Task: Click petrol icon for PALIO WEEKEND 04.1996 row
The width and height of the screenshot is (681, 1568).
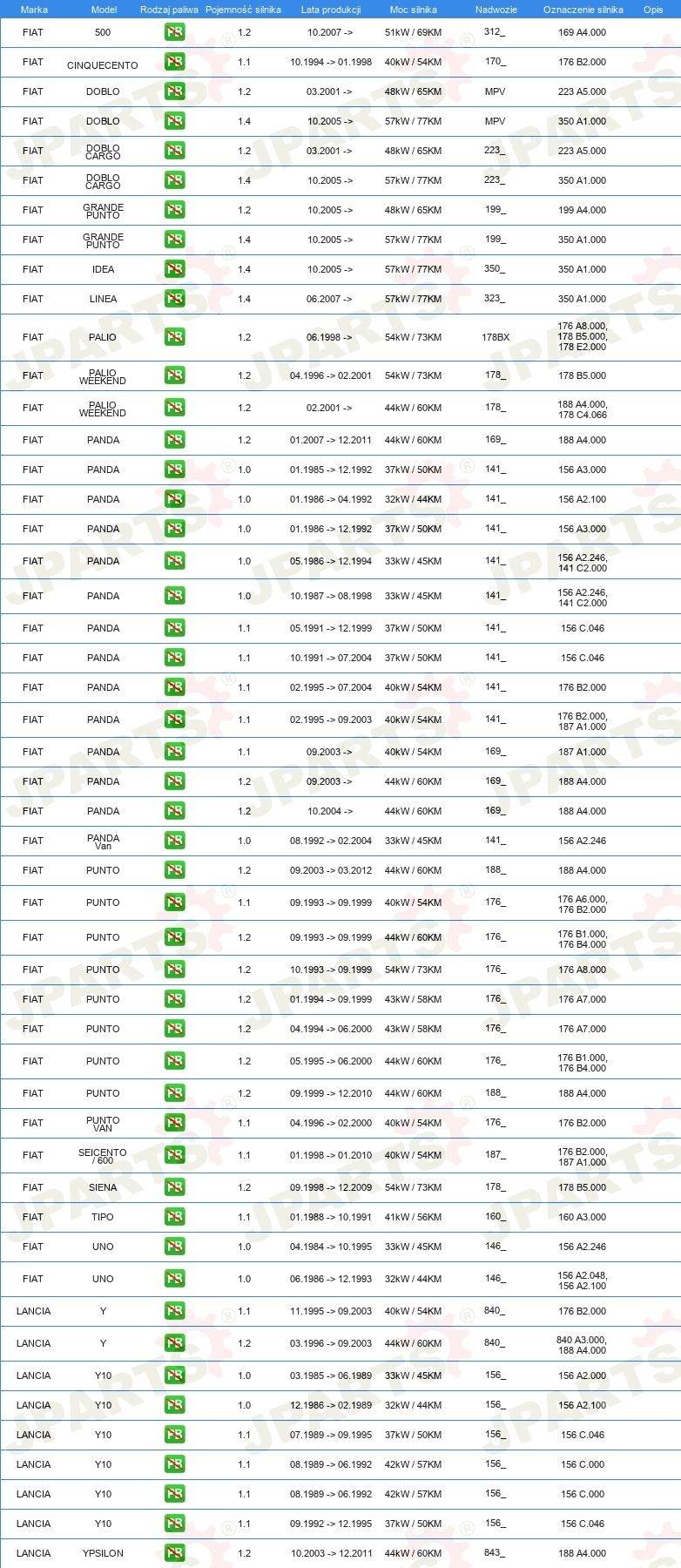Action: pyautogui.click(x=175, y=375)
